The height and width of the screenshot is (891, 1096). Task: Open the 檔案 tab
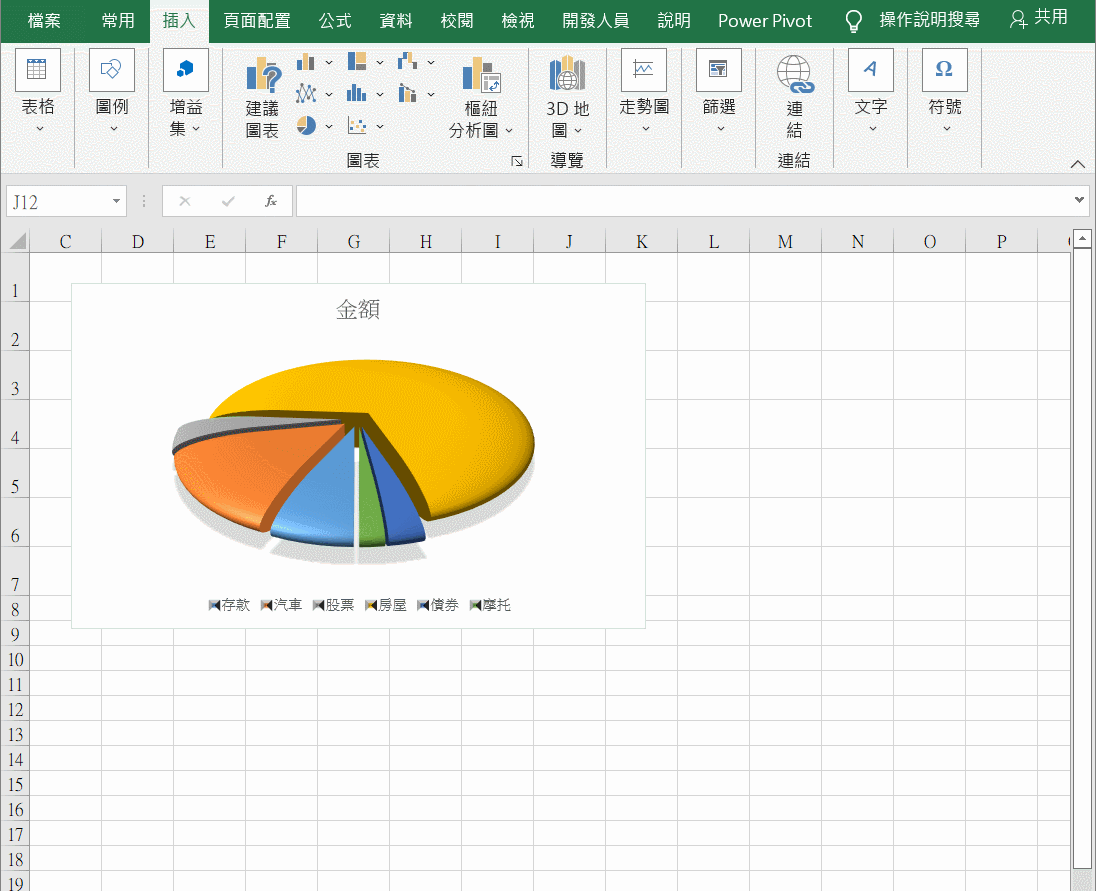click(44, 21)
